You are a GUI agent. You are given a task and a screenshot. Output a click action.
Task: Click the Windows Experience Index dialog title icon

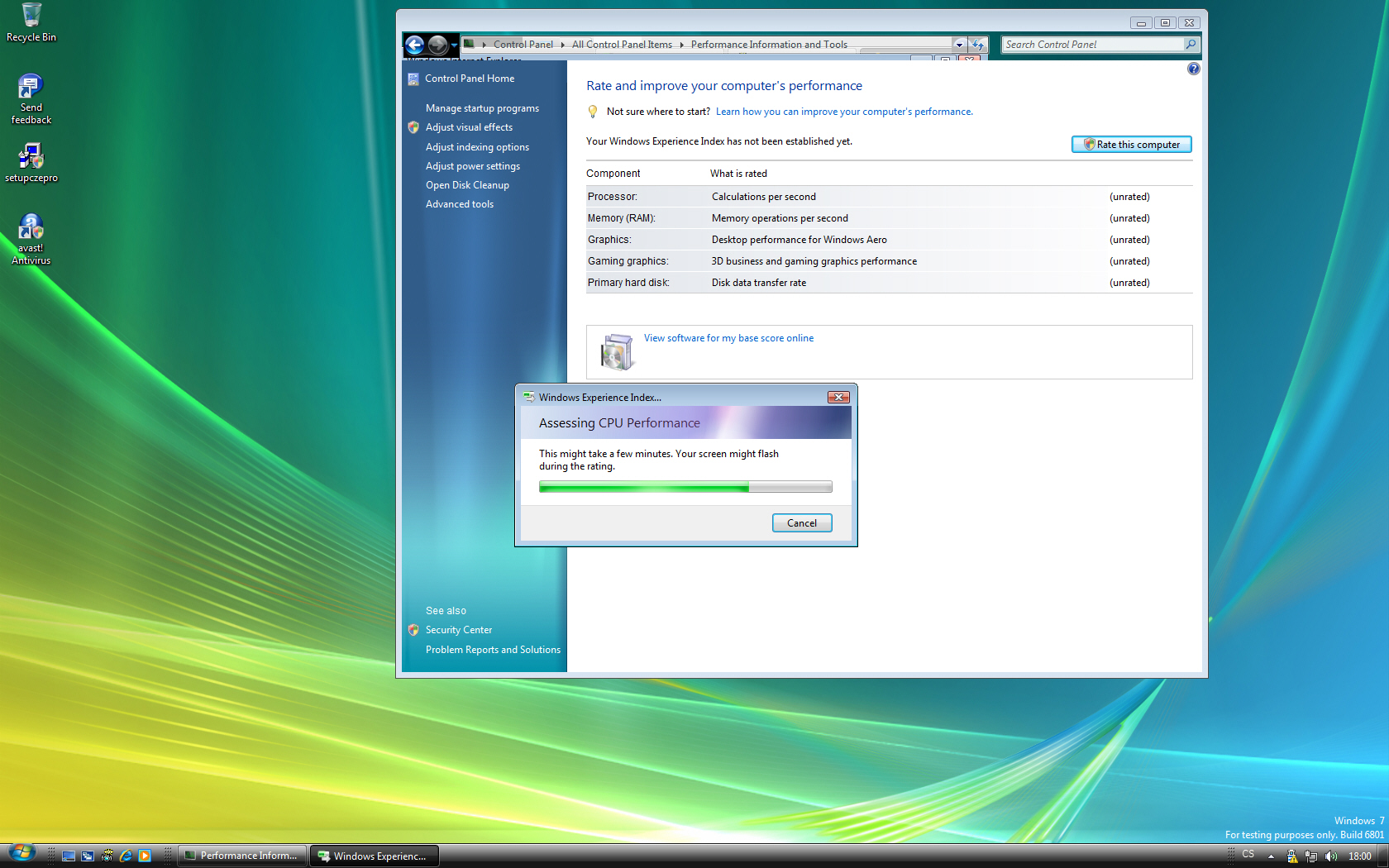click(x=528, y=398)
